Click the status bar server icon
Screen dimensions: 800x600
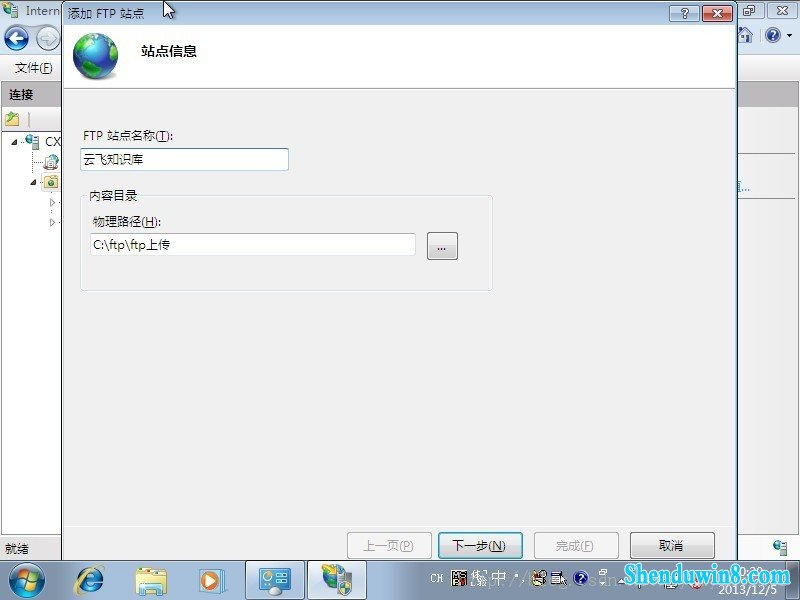(780, 547)
